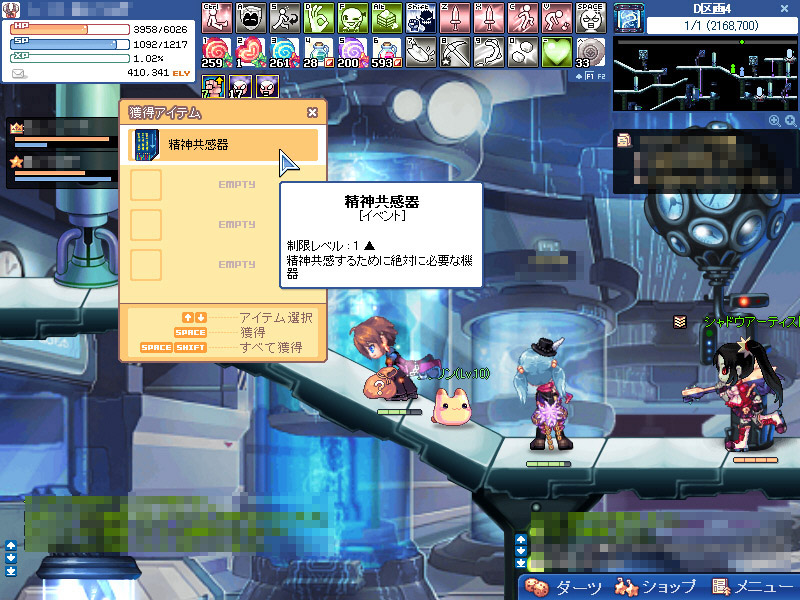
Task: Use the stones skill in slot 0
Action: (523, 52)
